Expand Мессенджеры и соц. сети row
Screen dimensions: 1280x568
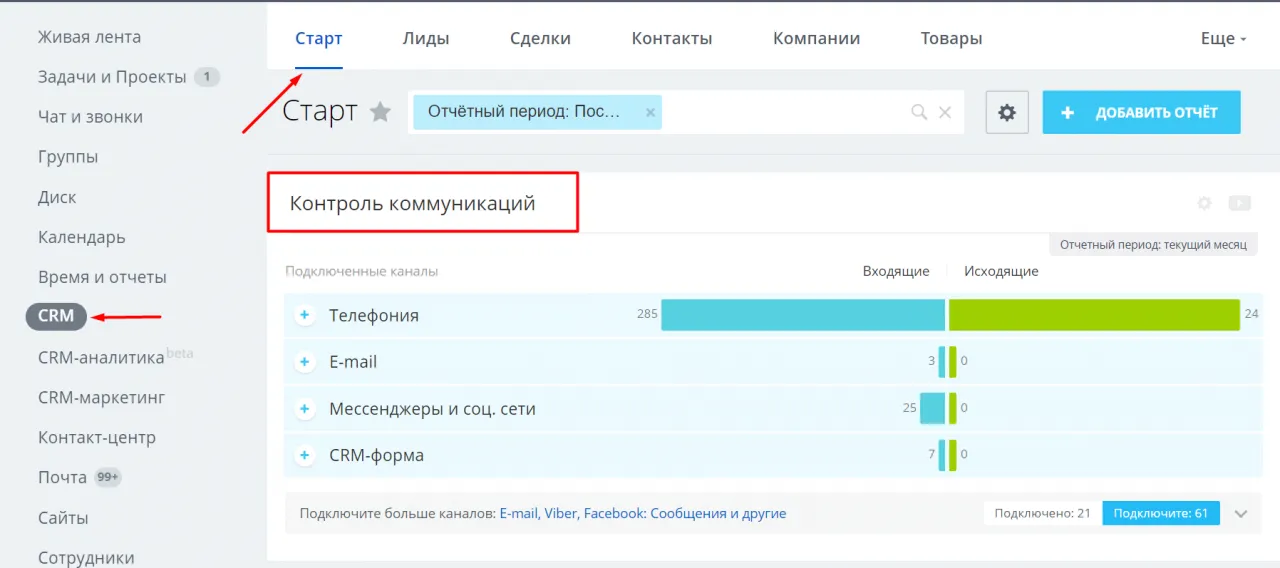pos(305,409)
